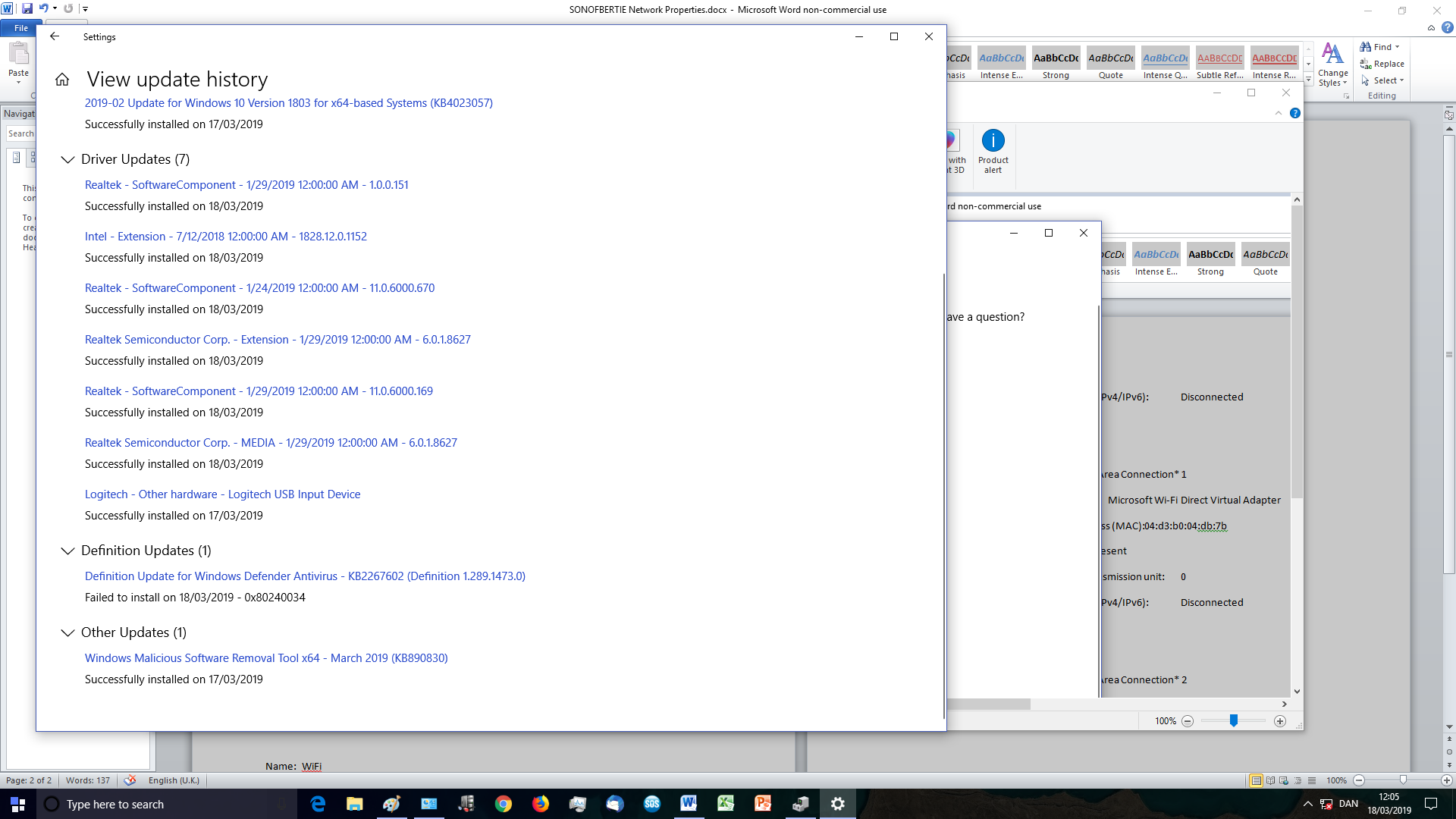Go to the Settings home icon
The width and height of the screenshot is (1456, 819).
pyautogui.click(x=62, y=80)
